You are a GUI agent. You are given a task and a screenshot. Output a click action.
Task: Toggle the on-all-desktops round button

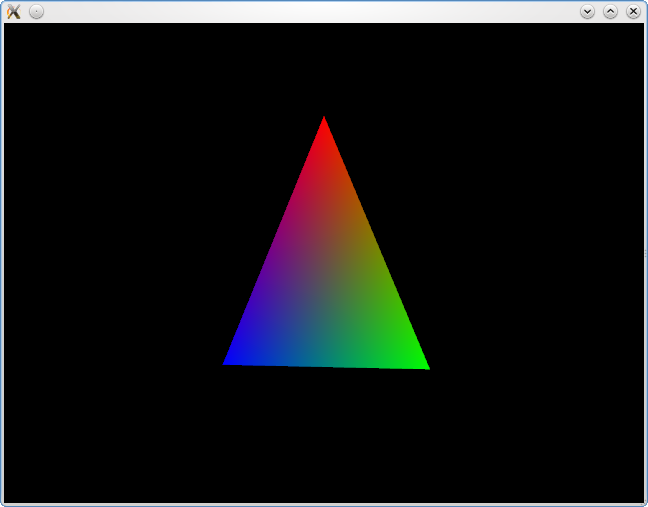point(36,11)
